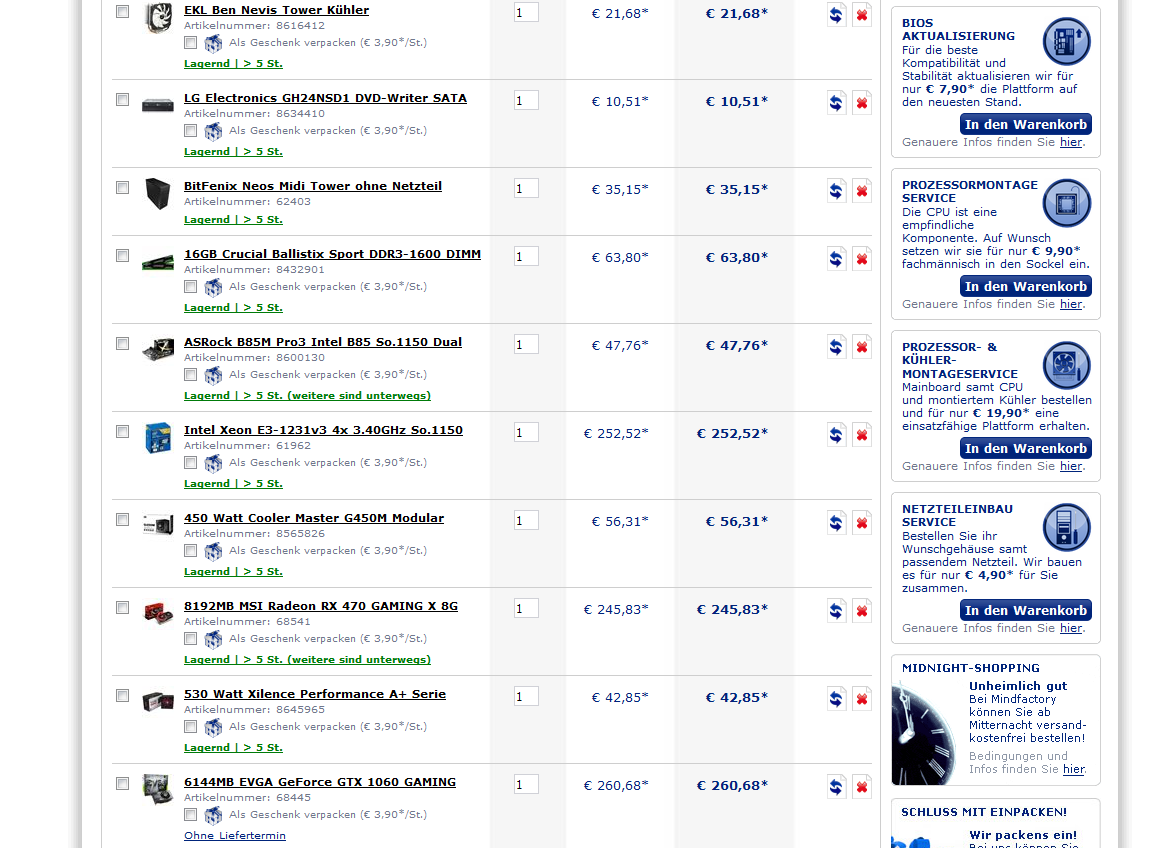1157x848 pixels.
Task: Update quantity for Cooler Master G450M
Action: pos(835,523)
